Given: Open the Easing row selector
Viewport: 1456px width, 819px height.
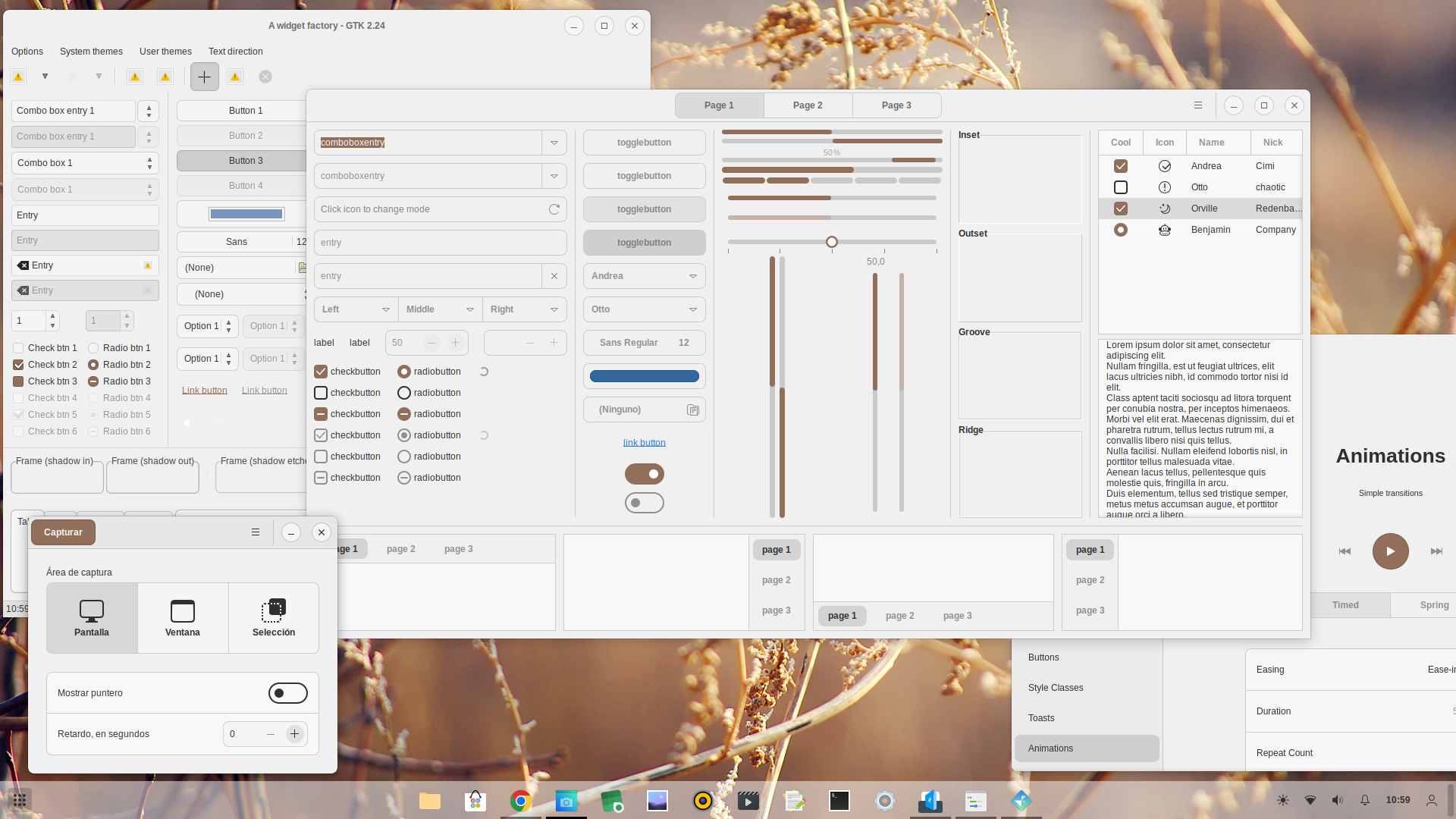Looking at the screenshot, I should 1351,670.
